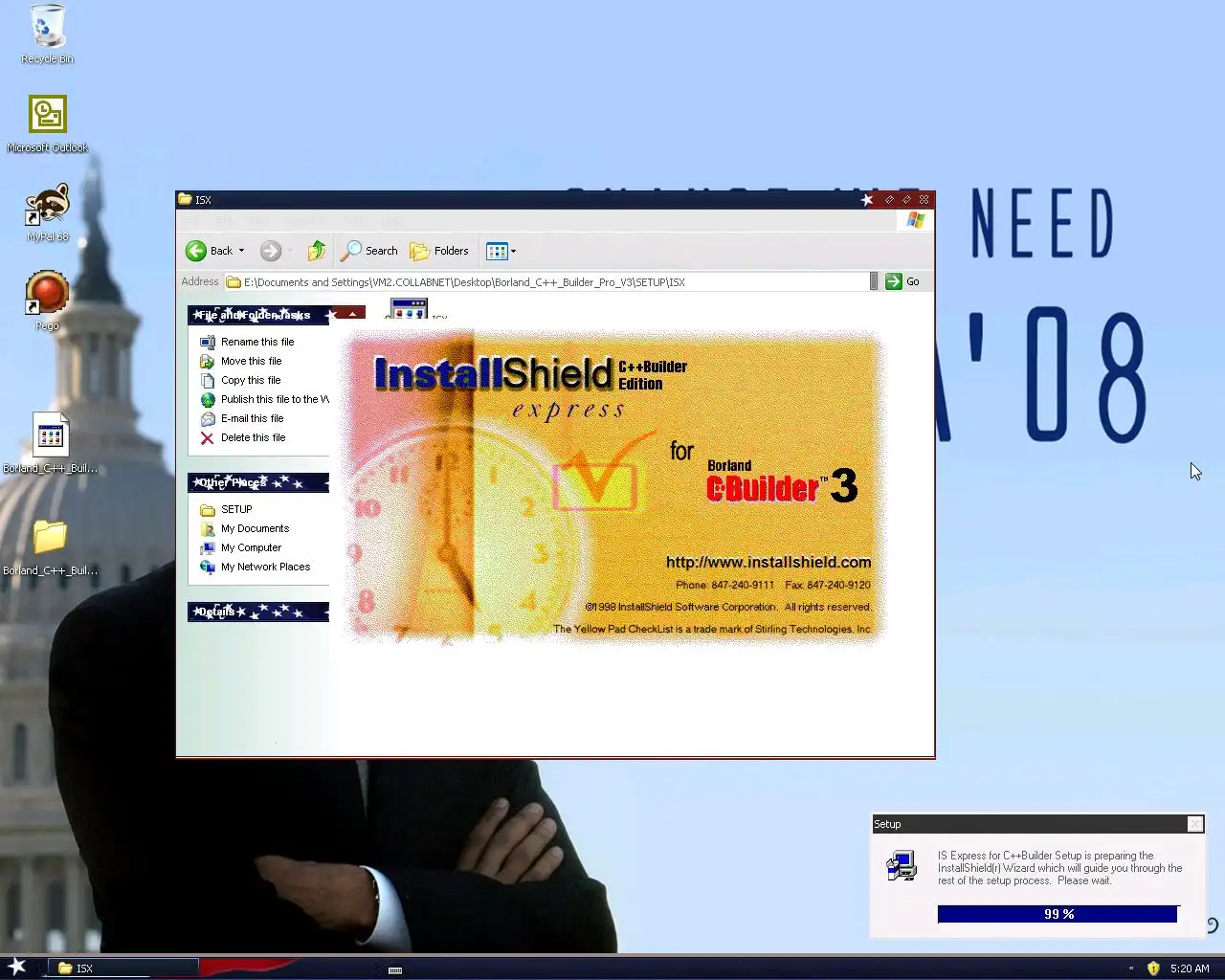Select the ISX setup file icon in folder
1225x980 pixels.
(x=410, y=308)
